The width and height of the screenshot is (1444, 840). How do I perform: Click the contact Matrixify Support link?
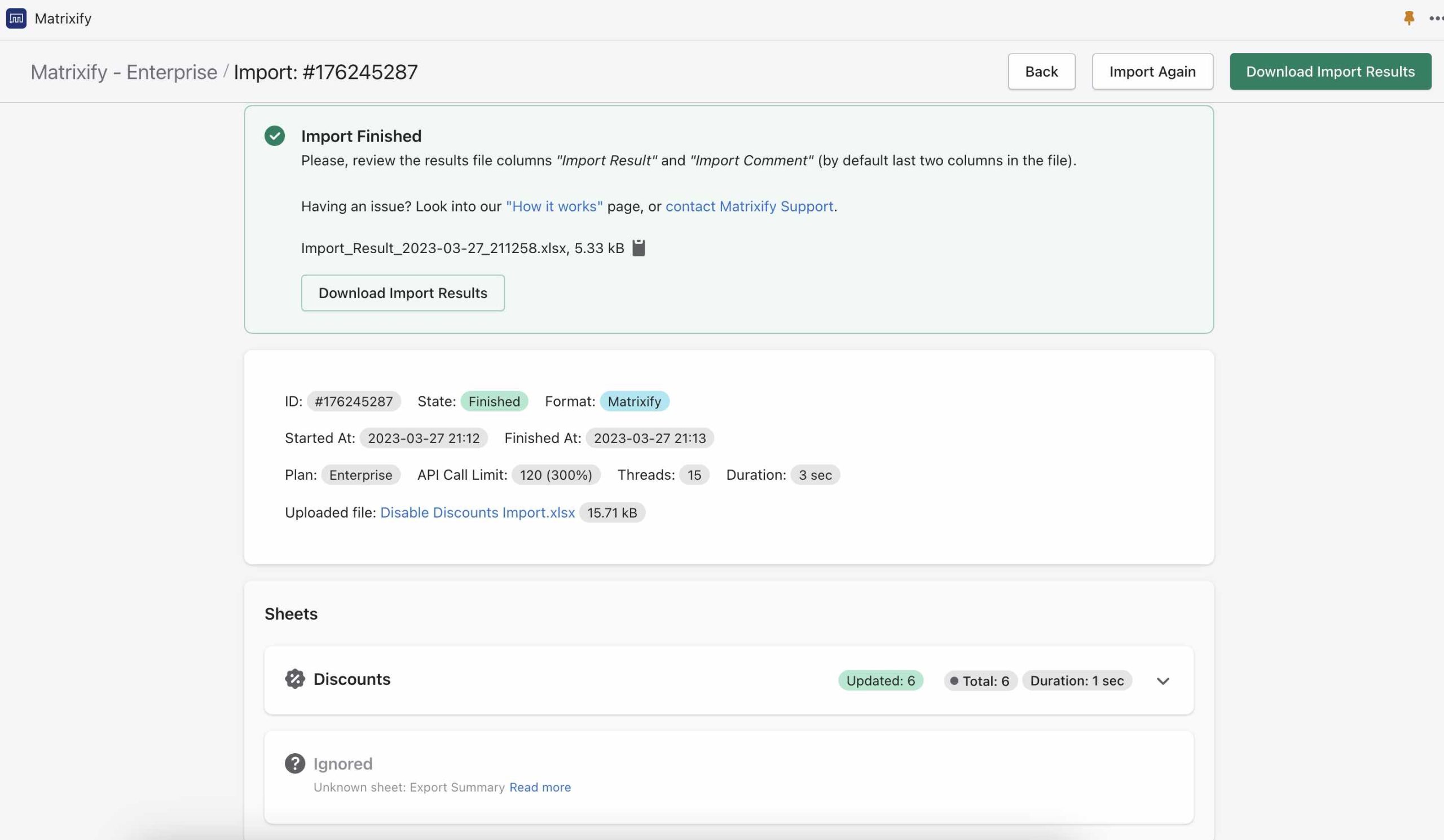(x=749, y=206)
